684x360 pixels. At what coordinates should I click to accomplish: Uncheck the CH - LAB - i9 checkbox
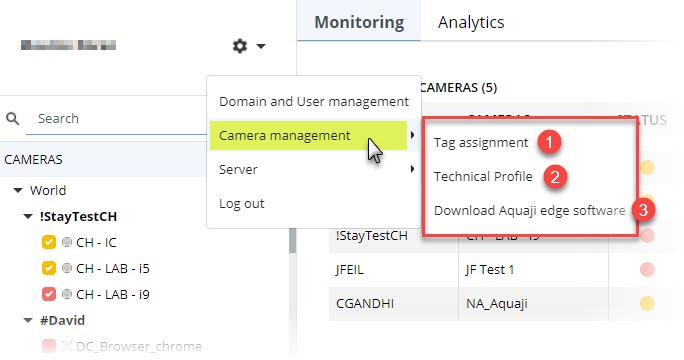[x=49, y=294]
